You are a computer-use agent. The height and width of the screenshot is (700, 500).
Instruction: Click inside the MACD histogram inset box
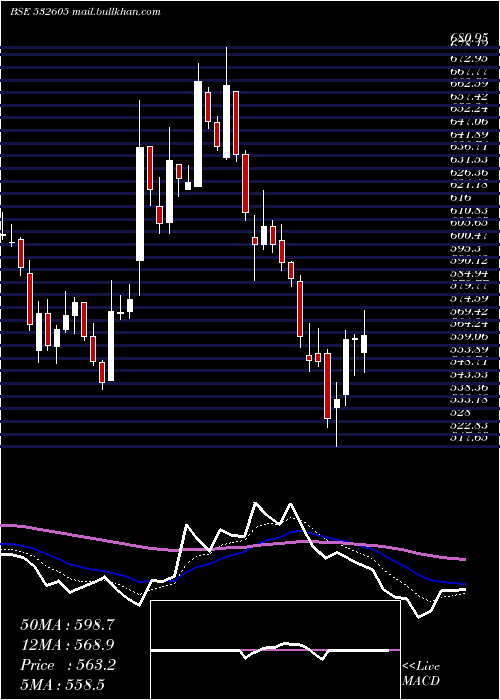(x=275, y=650)
